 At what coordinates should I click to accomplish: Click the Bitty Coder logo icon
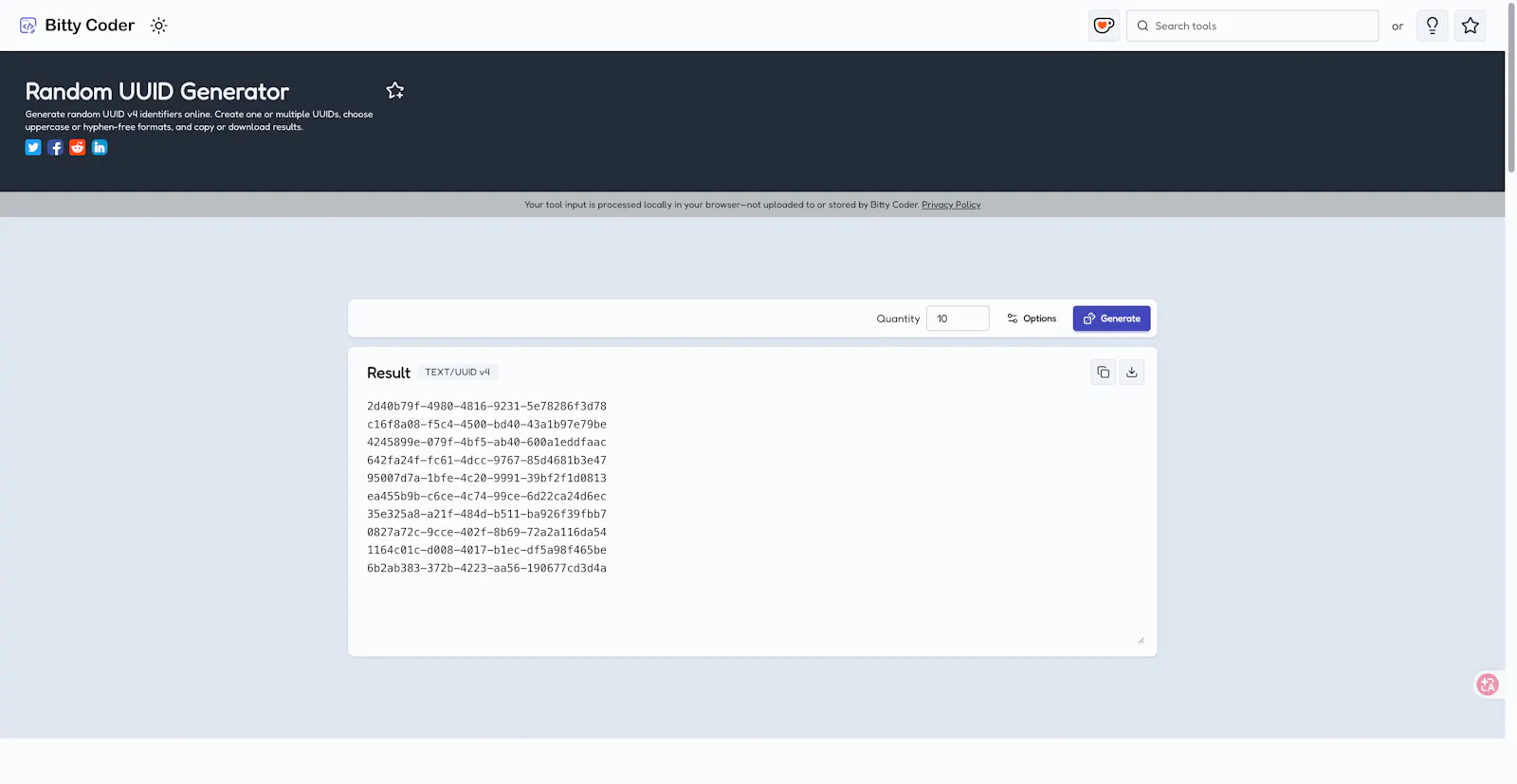28,26
